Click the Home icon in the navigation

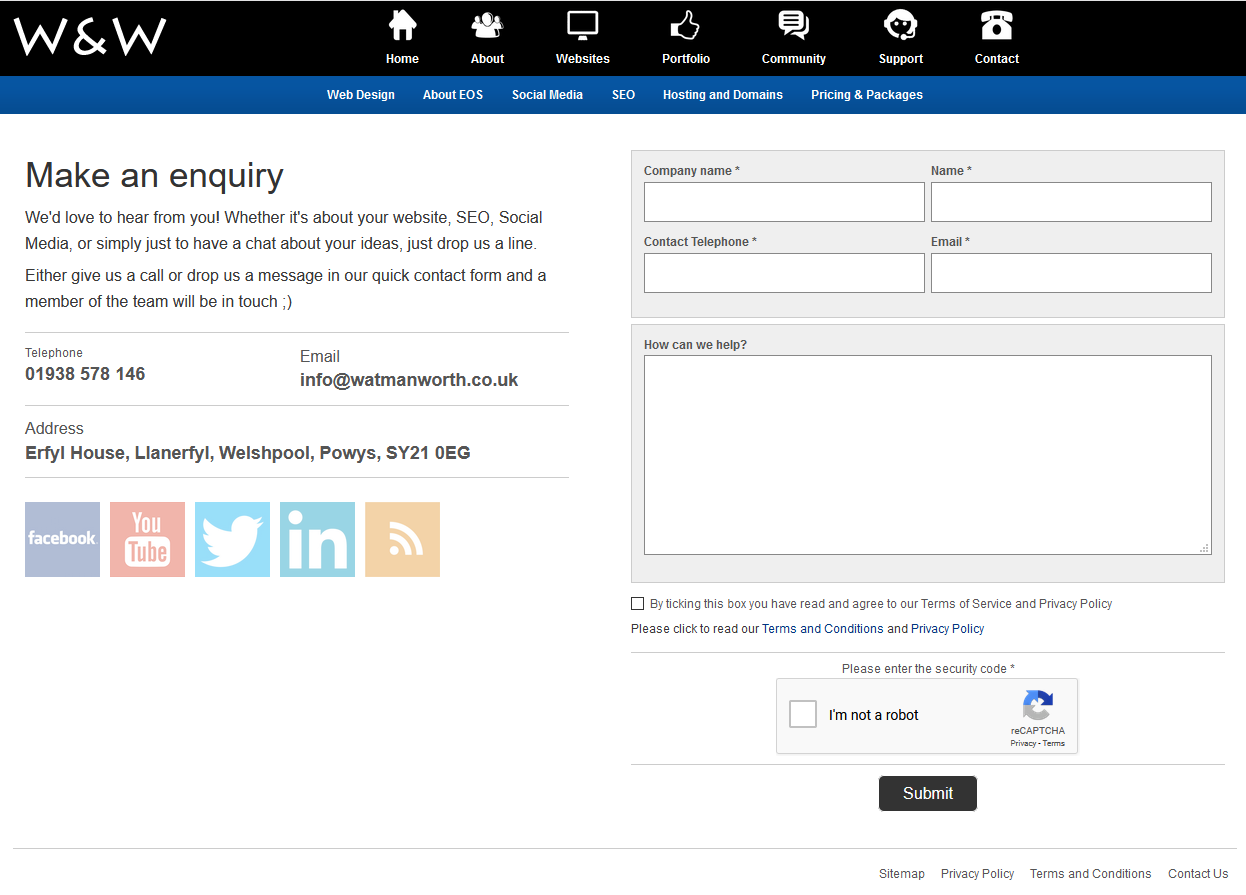tap(402, 25)
